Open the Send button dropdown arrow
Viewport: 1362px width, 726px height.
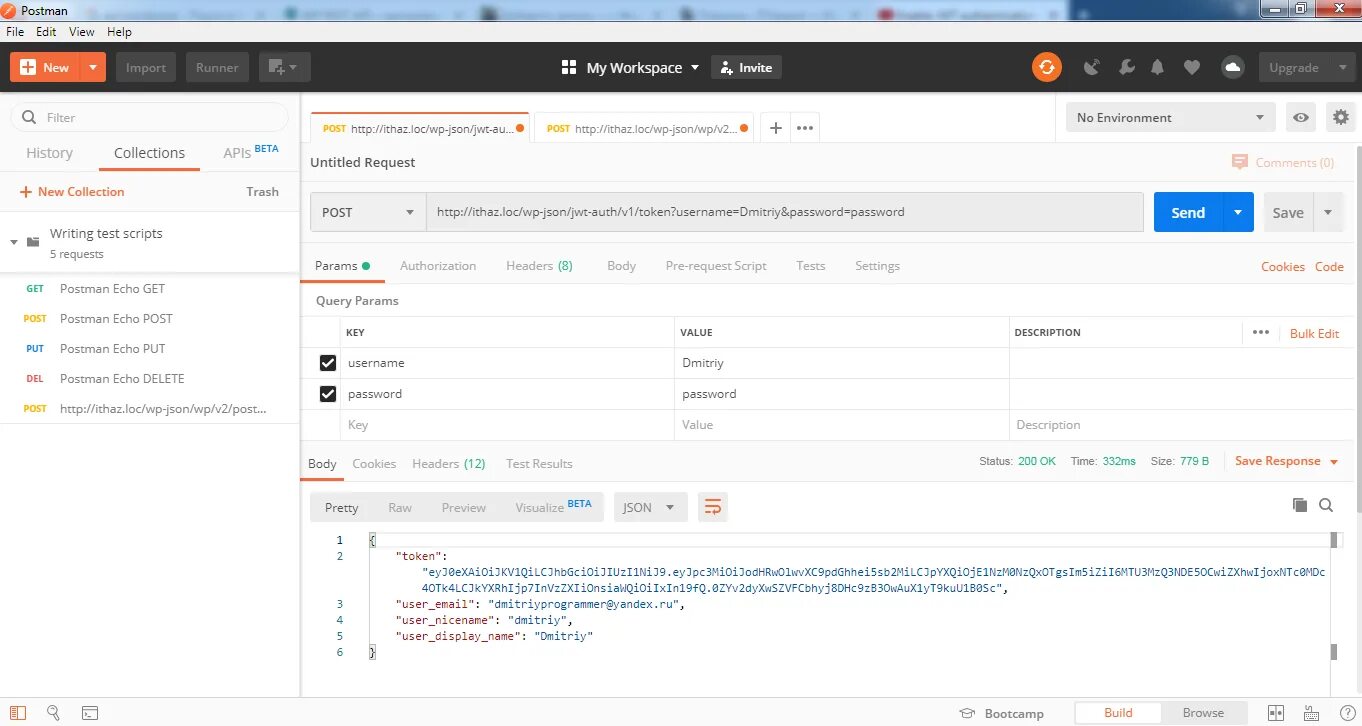[x=1238, y=212]
